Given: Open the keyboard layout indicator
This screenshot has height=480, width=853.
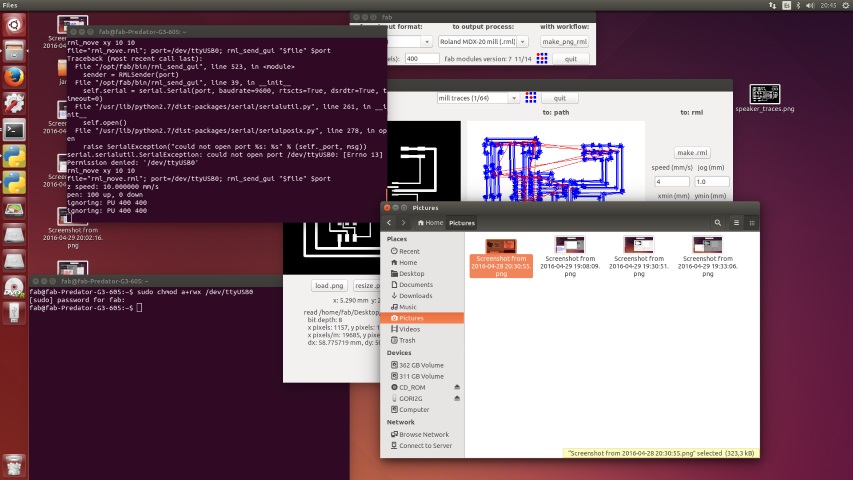Looking at the screenshot, I should pos(786,5).
